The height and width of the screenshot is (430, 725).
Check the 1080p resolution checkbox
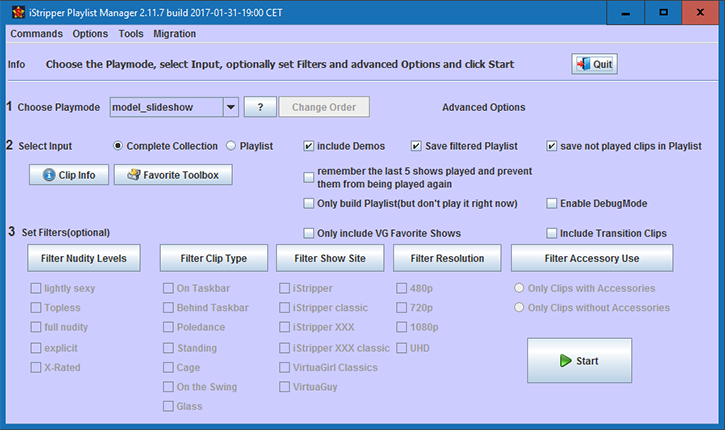coord(401,327)
